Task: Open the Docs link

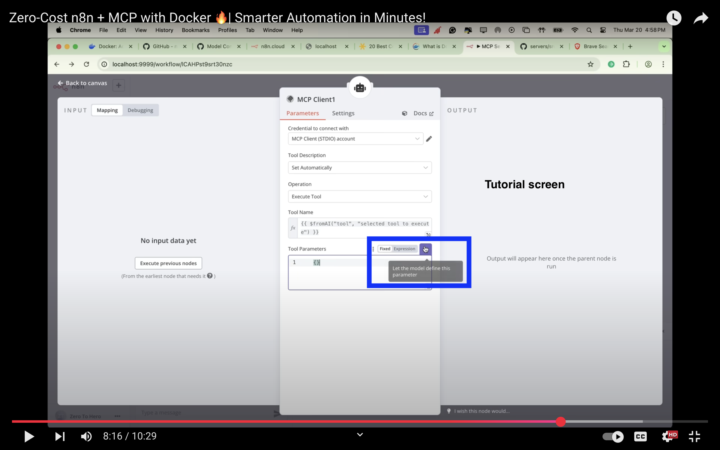Action: coord(420,113)
